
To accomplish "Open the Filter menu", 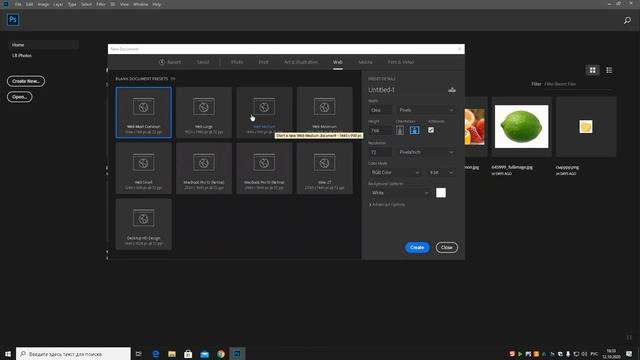I will pyautogui.click(x=101, y=4).
